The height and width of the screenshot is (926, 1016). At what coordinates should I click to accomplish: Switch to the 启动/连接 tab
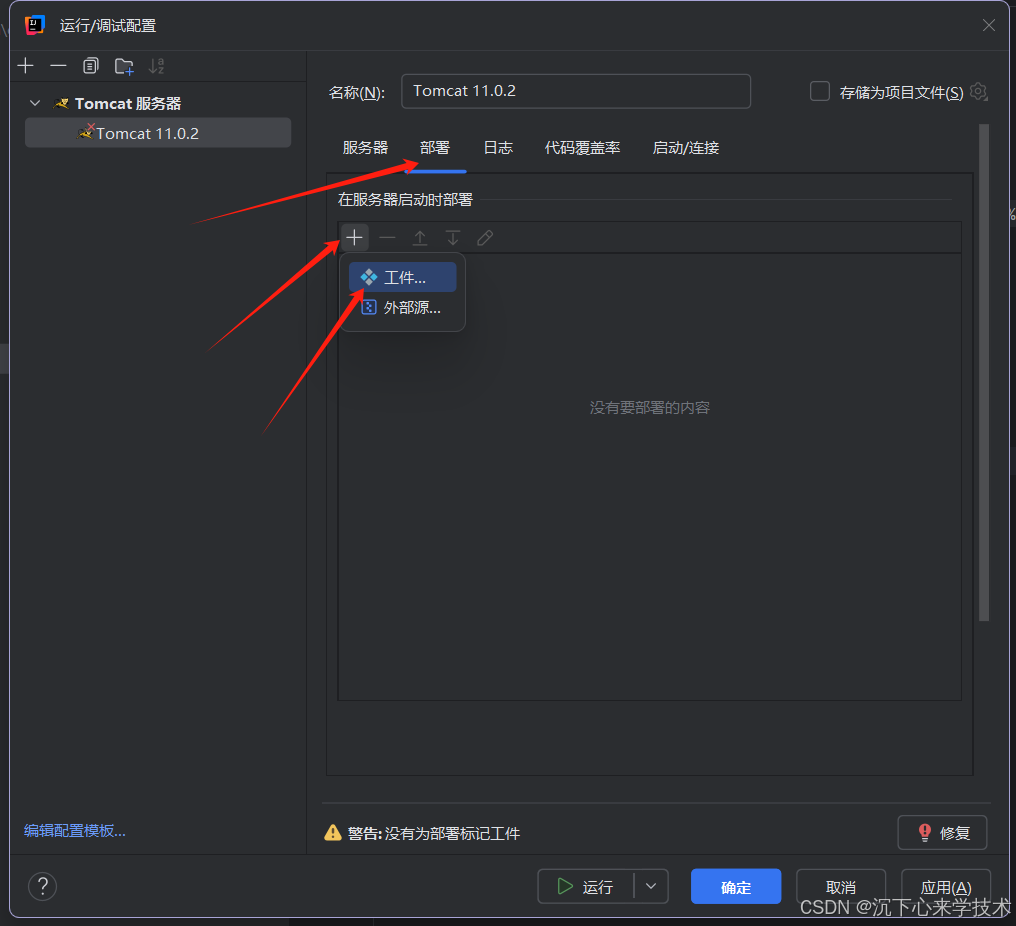tap(686, 148)
